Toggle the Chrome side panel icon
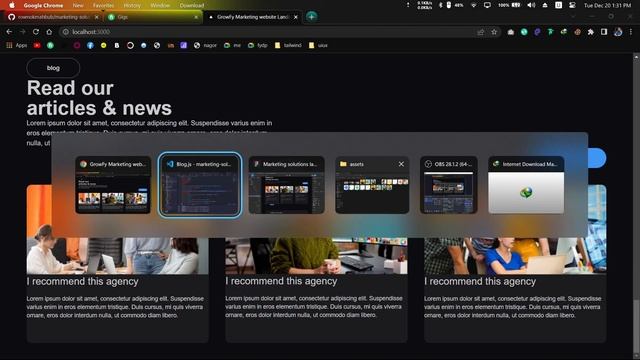Viewport: 640px width, 360px height. click(604, 32)
